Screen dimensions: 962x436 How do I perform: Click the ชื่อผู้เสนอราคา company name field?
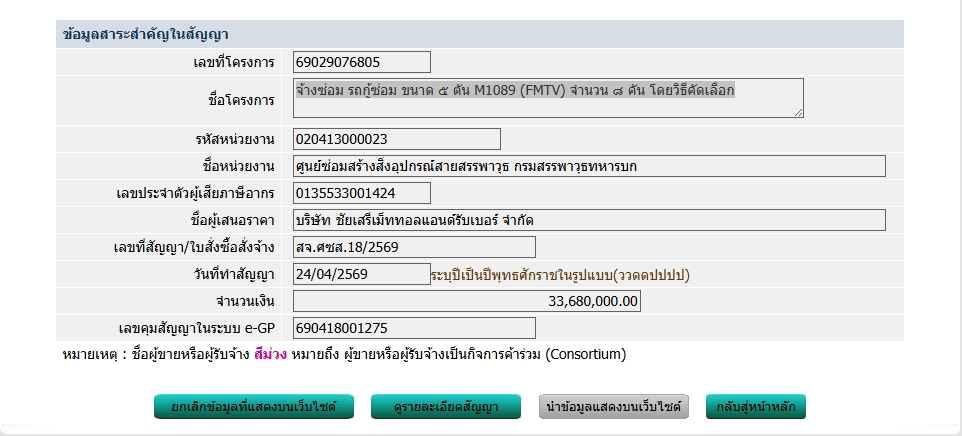(x=589, y=220)
